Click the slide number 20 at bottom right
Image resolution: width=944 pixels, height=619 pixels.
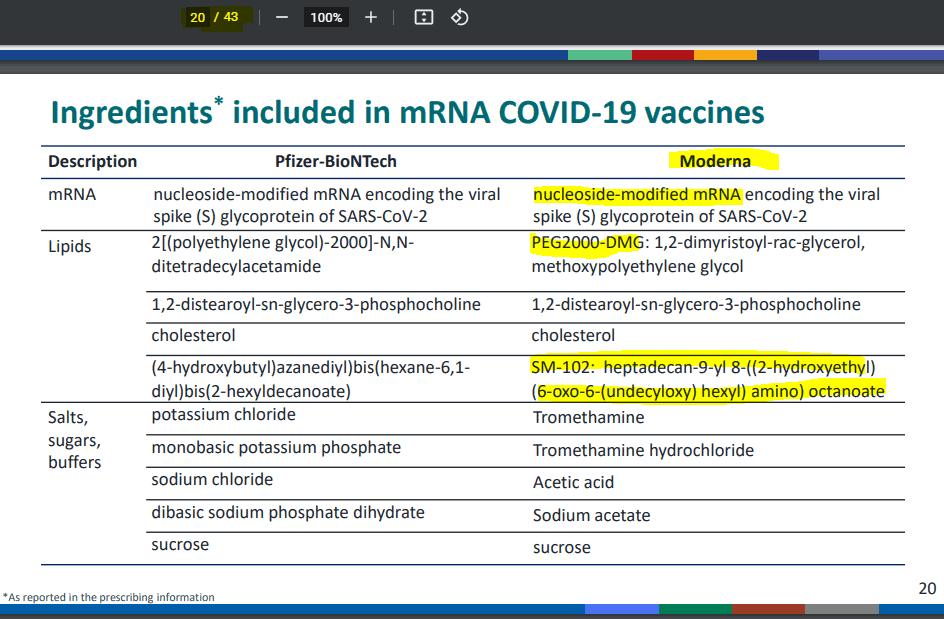[928, 588]
